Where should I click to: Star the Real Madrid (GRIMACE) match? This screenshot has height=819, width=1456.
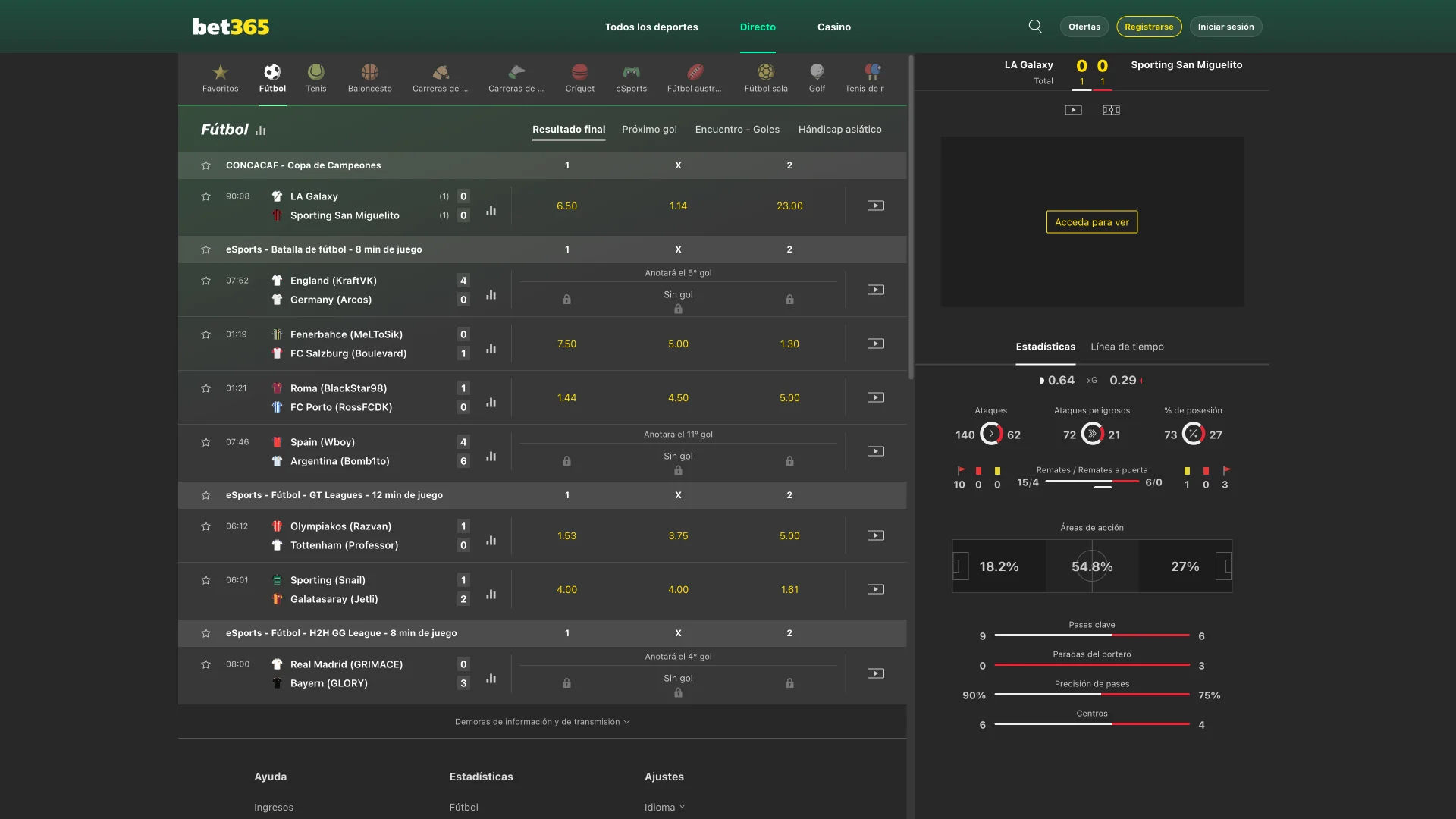click(x=206, y=664)
